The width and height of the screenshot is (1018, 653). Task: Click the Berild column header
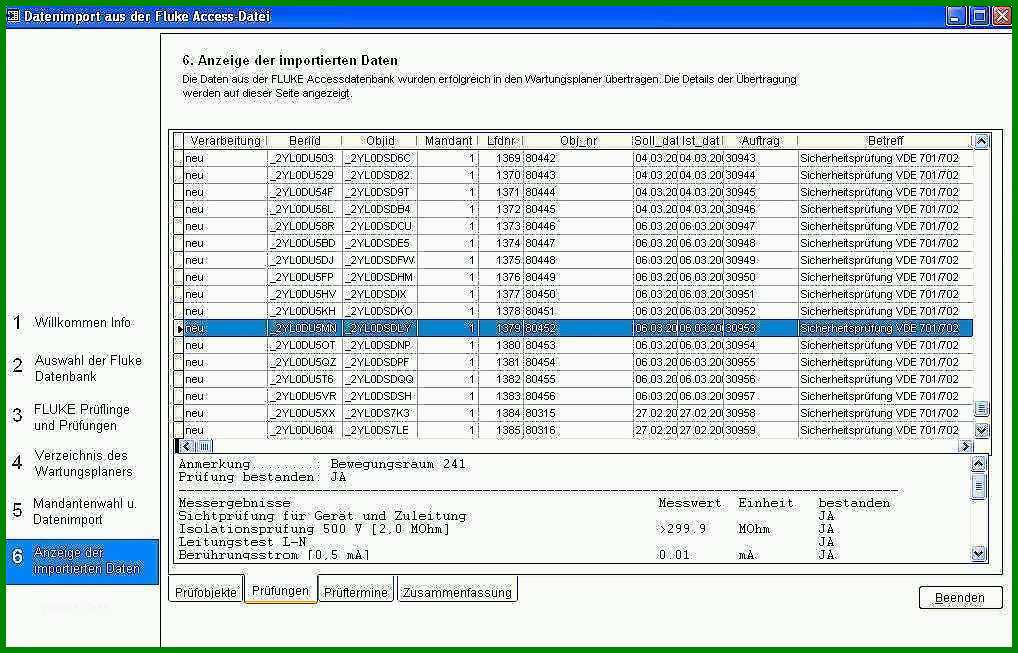pyautogui.click(x=304, y=141)
